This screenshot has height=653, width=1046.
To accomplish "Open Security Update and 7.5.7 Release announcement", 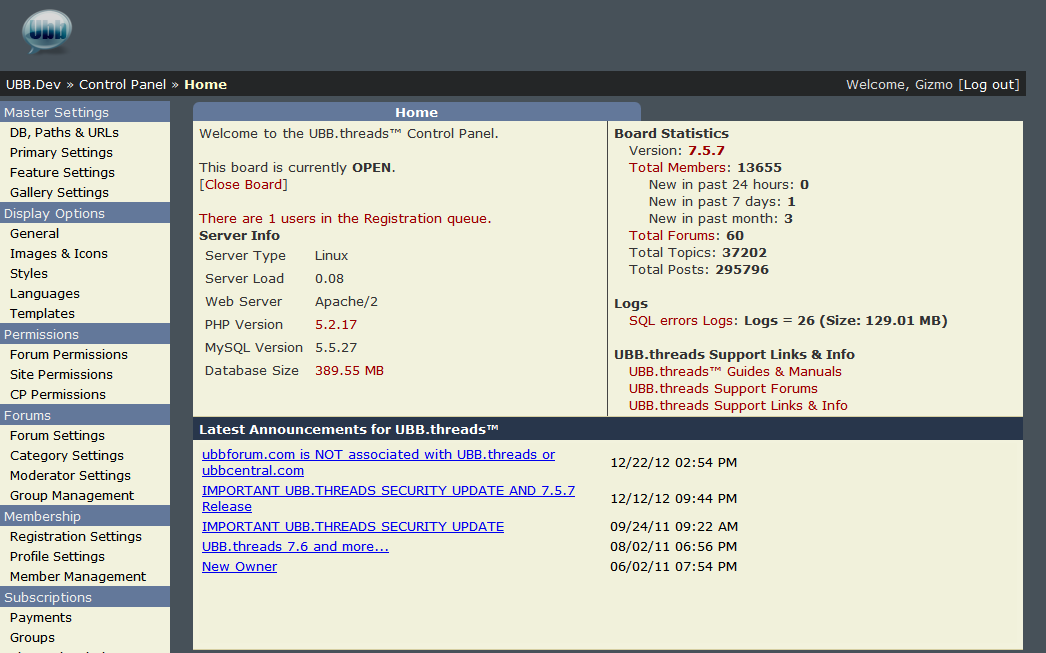I will click(388, 498).
